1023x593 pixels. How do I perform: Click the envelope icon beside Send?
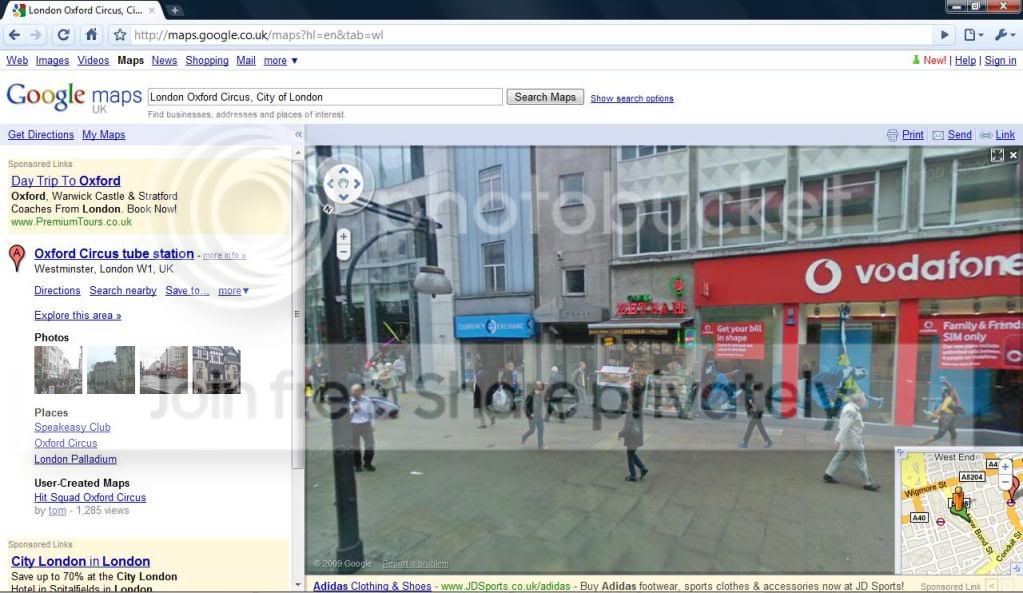938,135
